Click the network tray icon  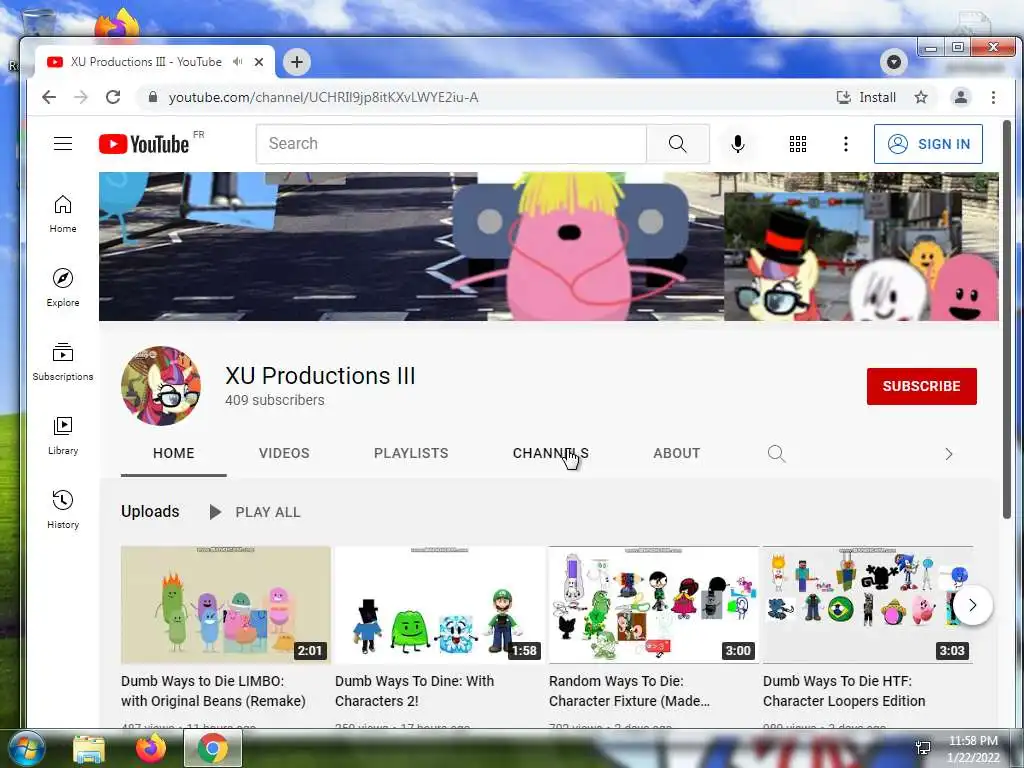923,748
